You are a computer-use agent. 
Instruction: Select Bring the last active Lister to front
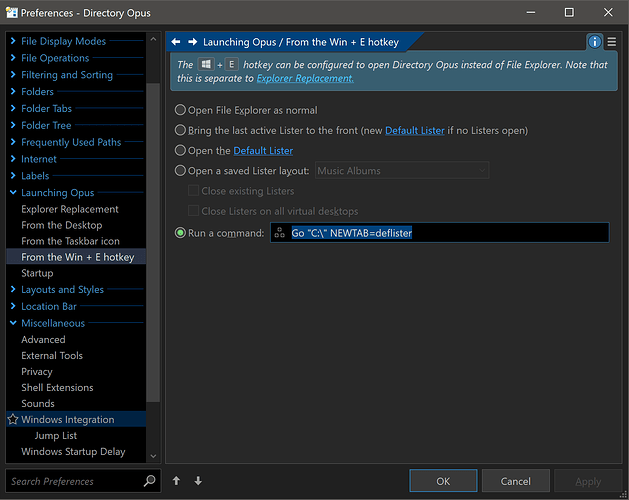(x=181, y=130)
